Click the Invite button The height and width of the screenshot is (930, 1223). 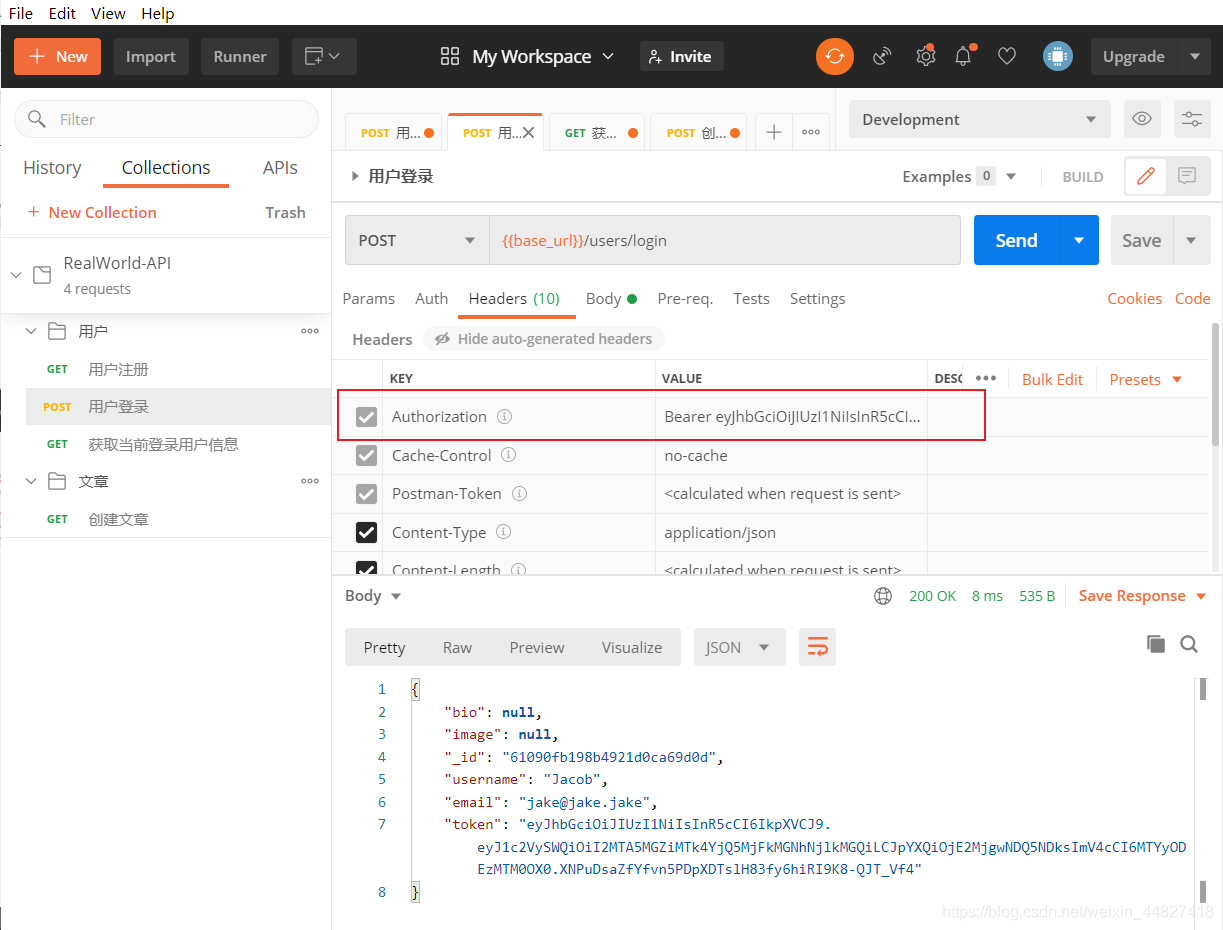click(681, 56)
